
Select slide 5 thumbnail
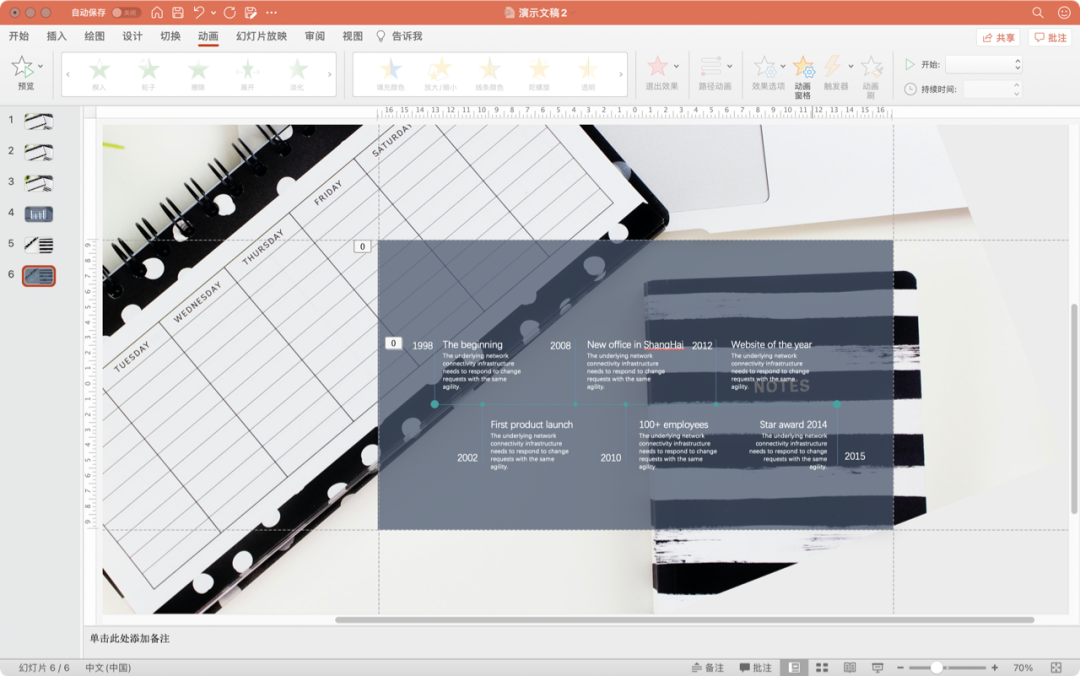(x=39, y=245)
